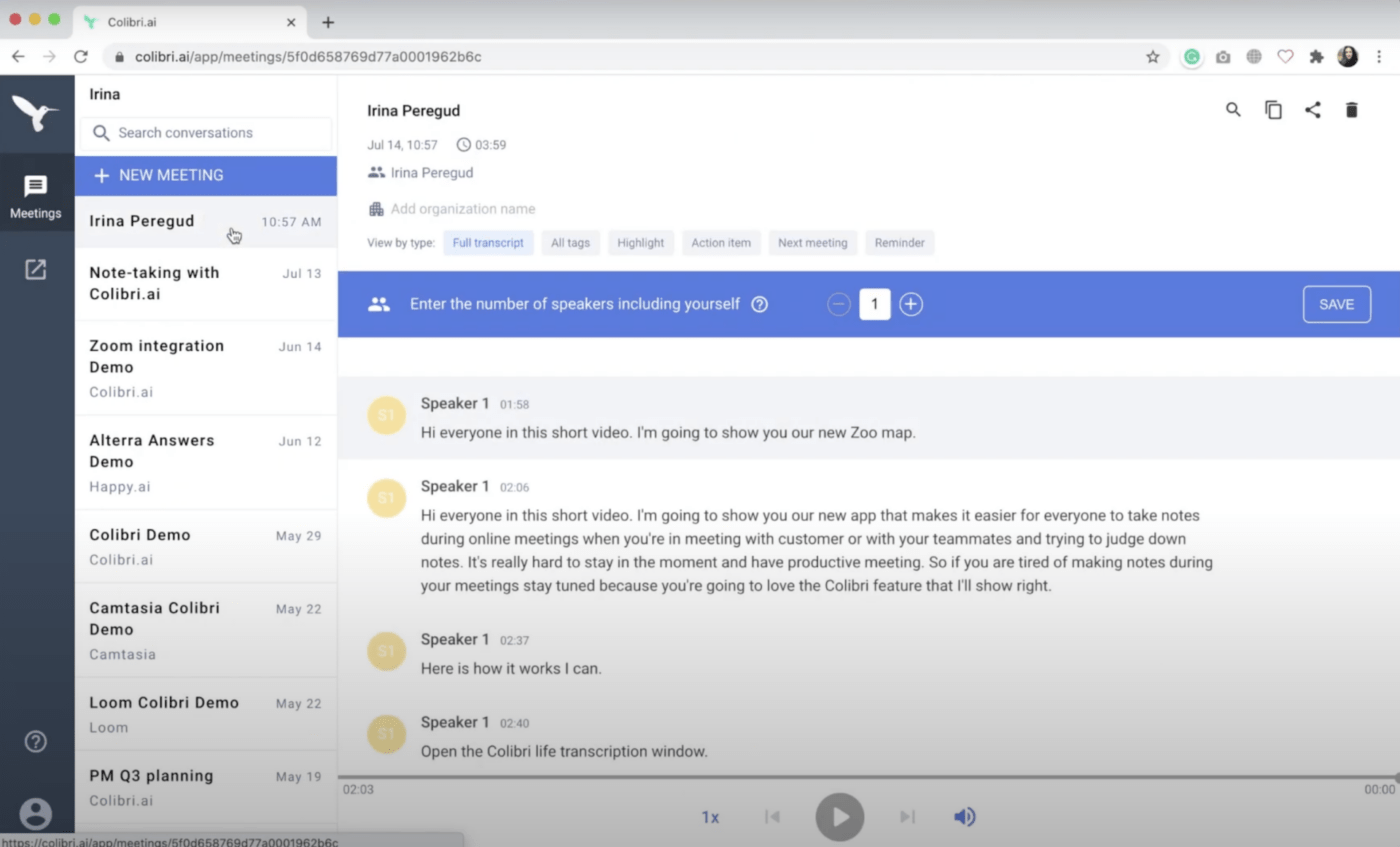Select the Highlight view filter

[640, 243]
